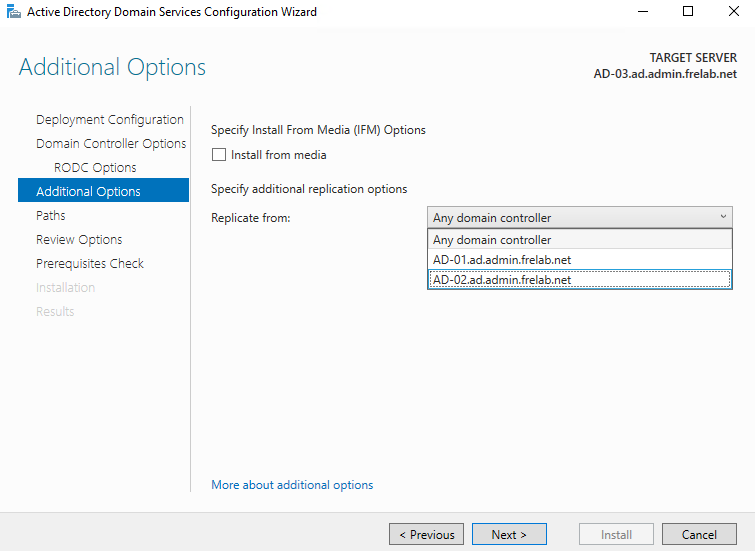This screenshot has height=551, width=755.
Task: Click the Previous button
Action: (426, 535)
